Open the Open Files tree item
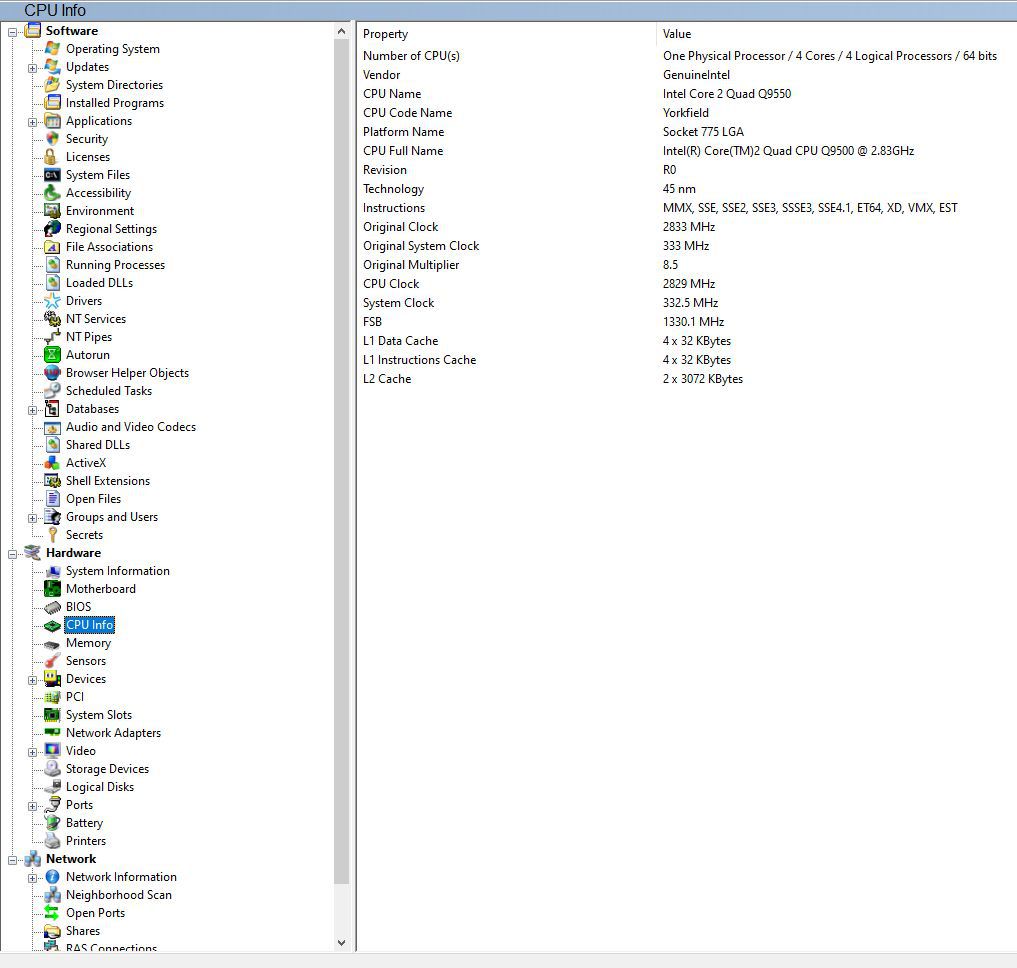 pyautogui.click(x=93, y=499)
